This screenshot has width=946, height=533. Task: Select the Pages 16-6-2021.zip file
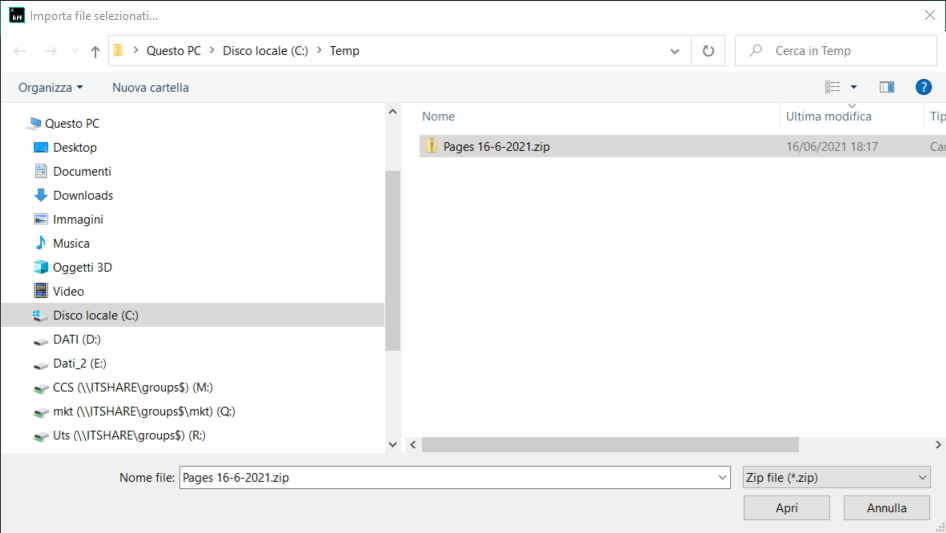click(496, 146)
